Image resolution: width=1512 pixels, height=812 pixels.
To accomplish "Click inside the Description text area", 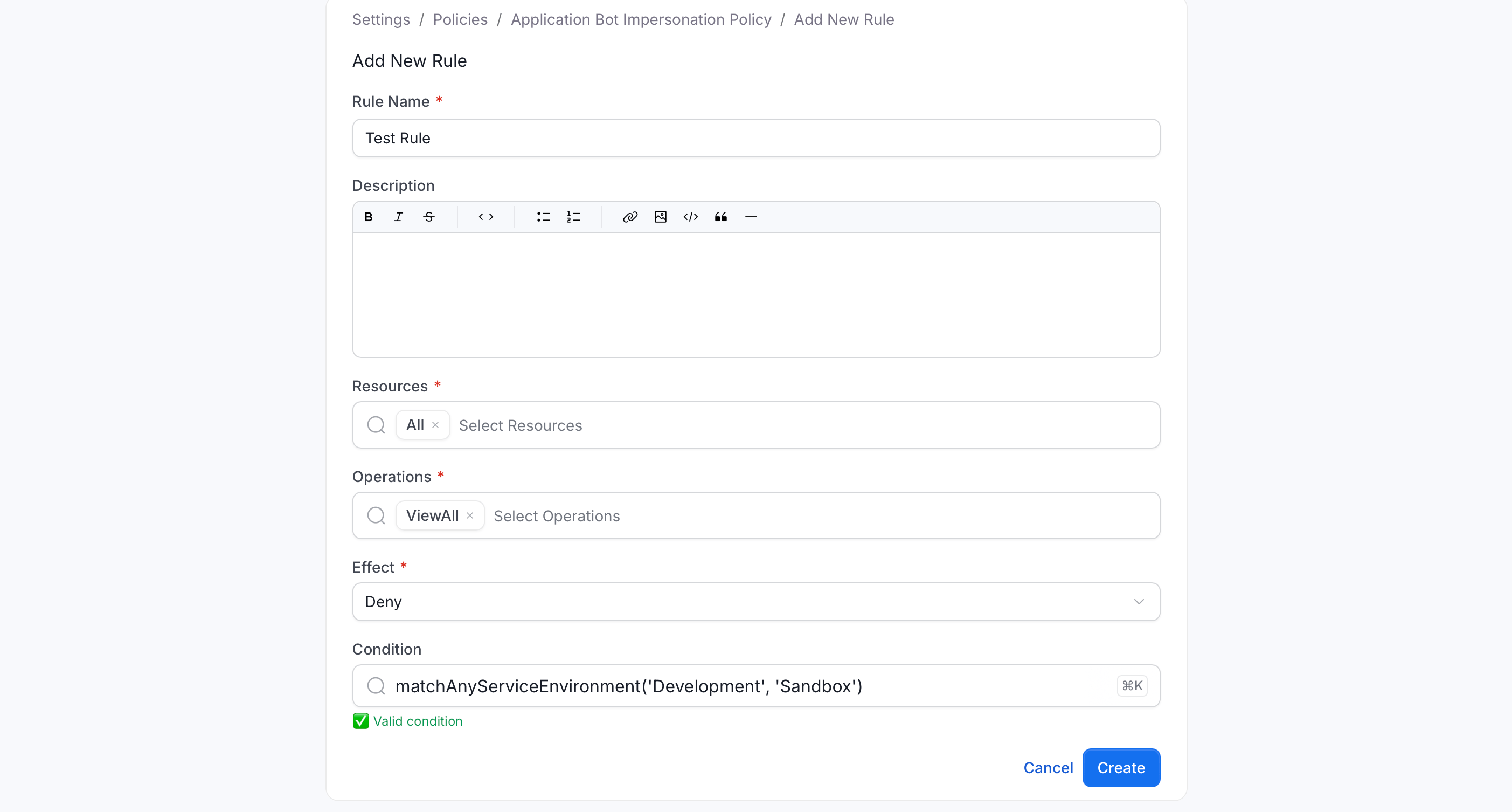I will 756,295.
